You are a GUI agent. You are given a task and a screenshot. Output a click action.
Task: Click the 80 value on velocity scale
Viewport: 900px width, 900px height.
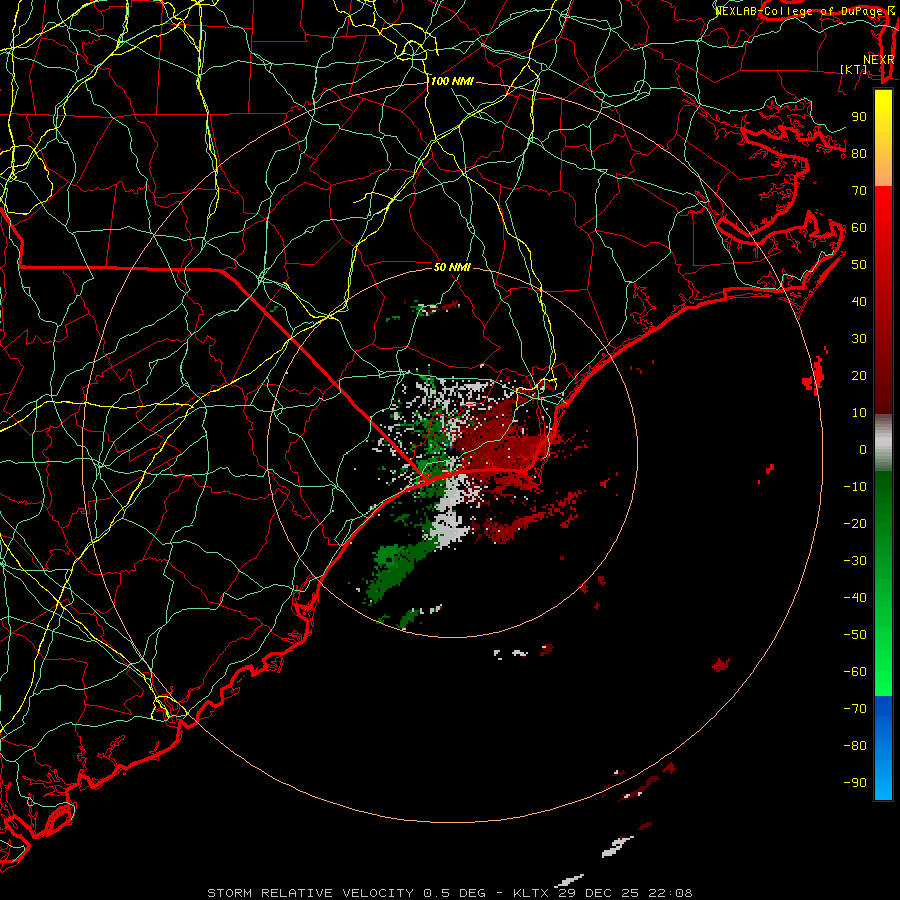859,154
